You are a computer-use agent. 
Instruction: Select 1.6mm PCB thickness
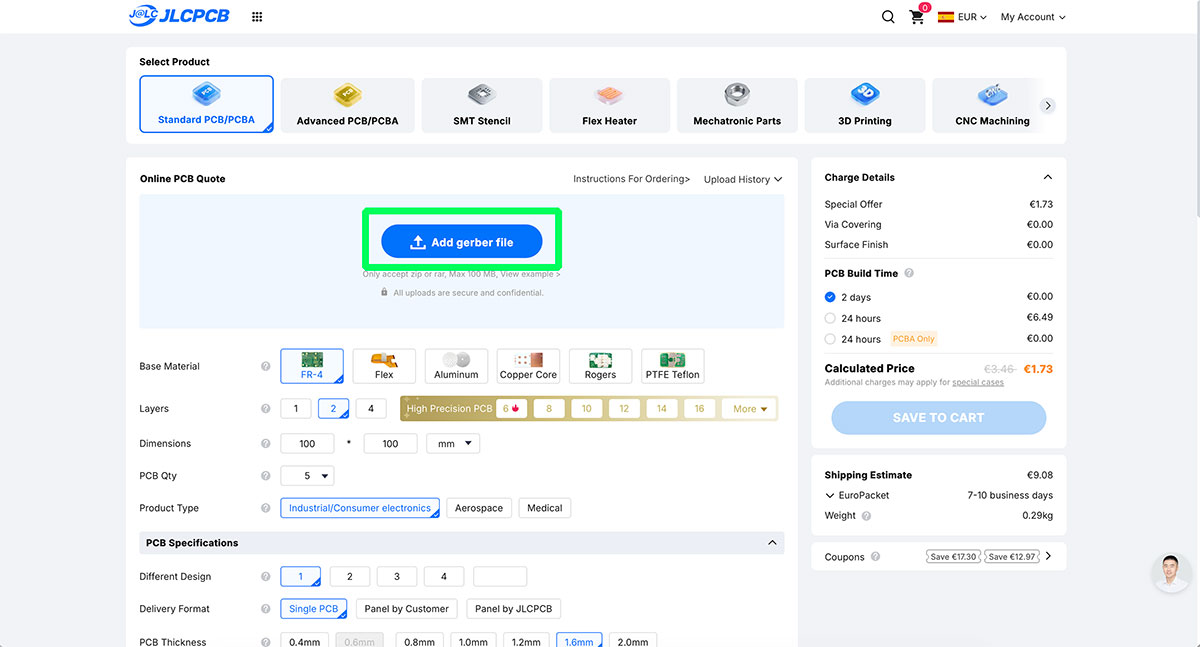click(x=580, y=641)
